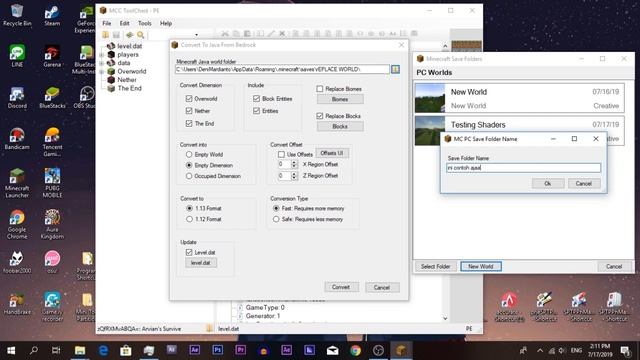Disable the Replace Blocks checkbox
Viewport: 640px width, 360px height.
pyautogui.click(x=320, y=116)
